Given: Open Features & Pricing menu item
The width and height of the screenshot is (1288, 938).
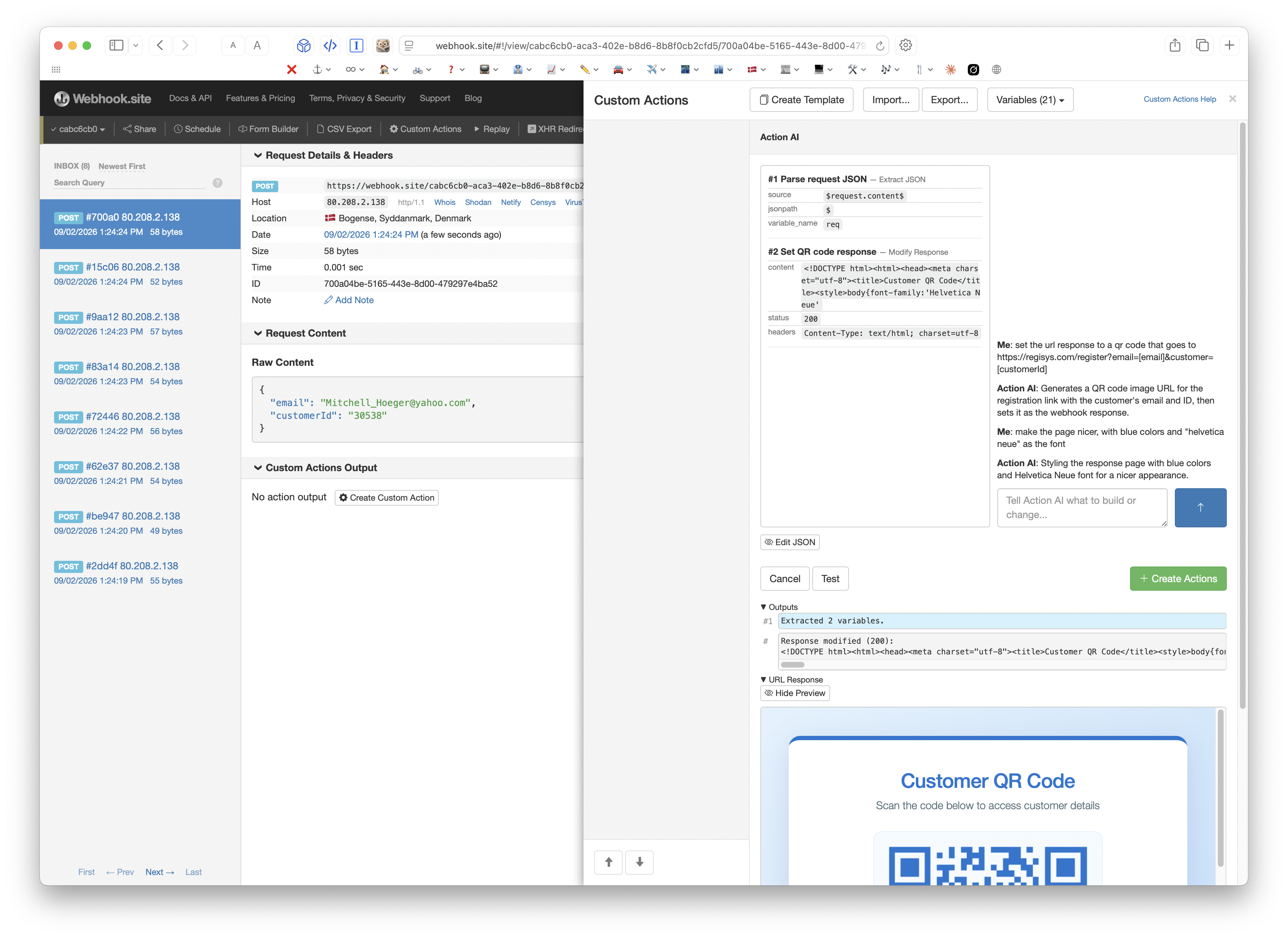Looking at the screenshot, I should pos(260,98).
